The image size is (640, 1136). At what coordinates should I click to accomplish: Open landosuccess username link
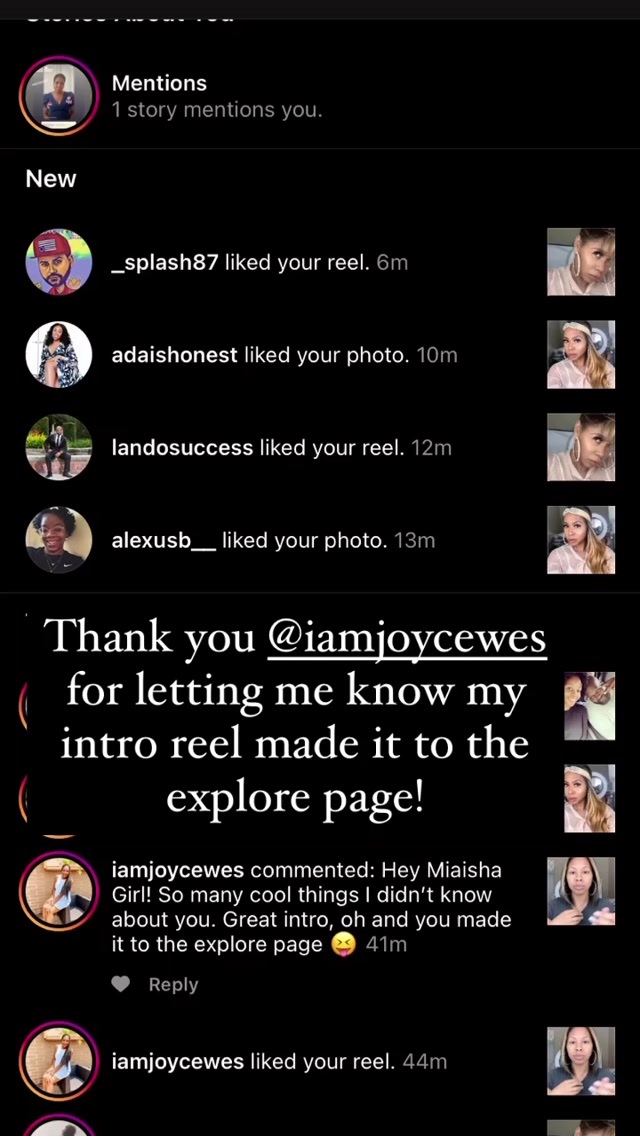coord(182,448)
